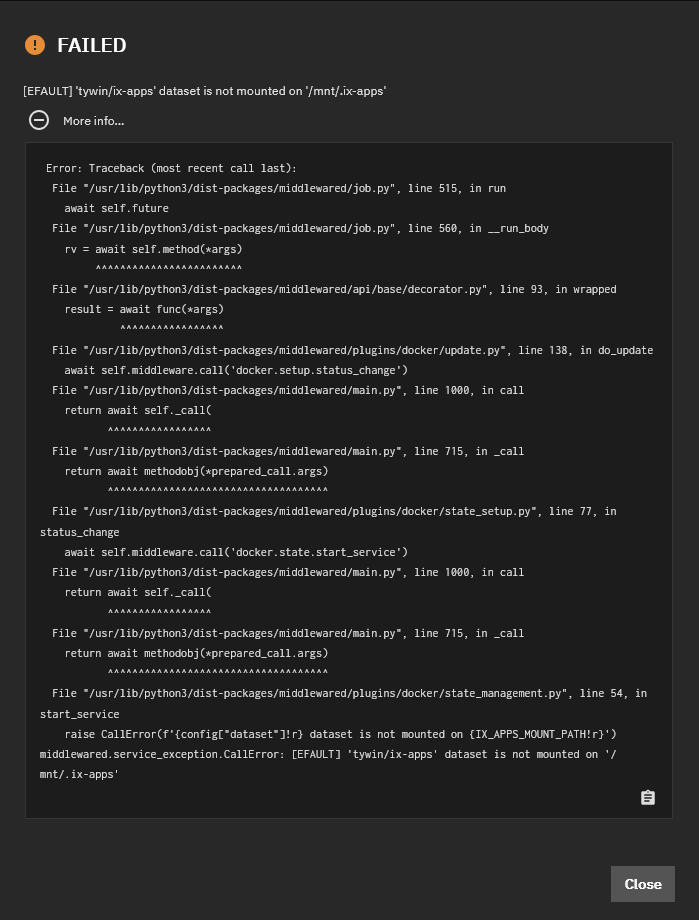
Task: Click the EFAULT dataset not mounted summary message
Action: point(204,91)
